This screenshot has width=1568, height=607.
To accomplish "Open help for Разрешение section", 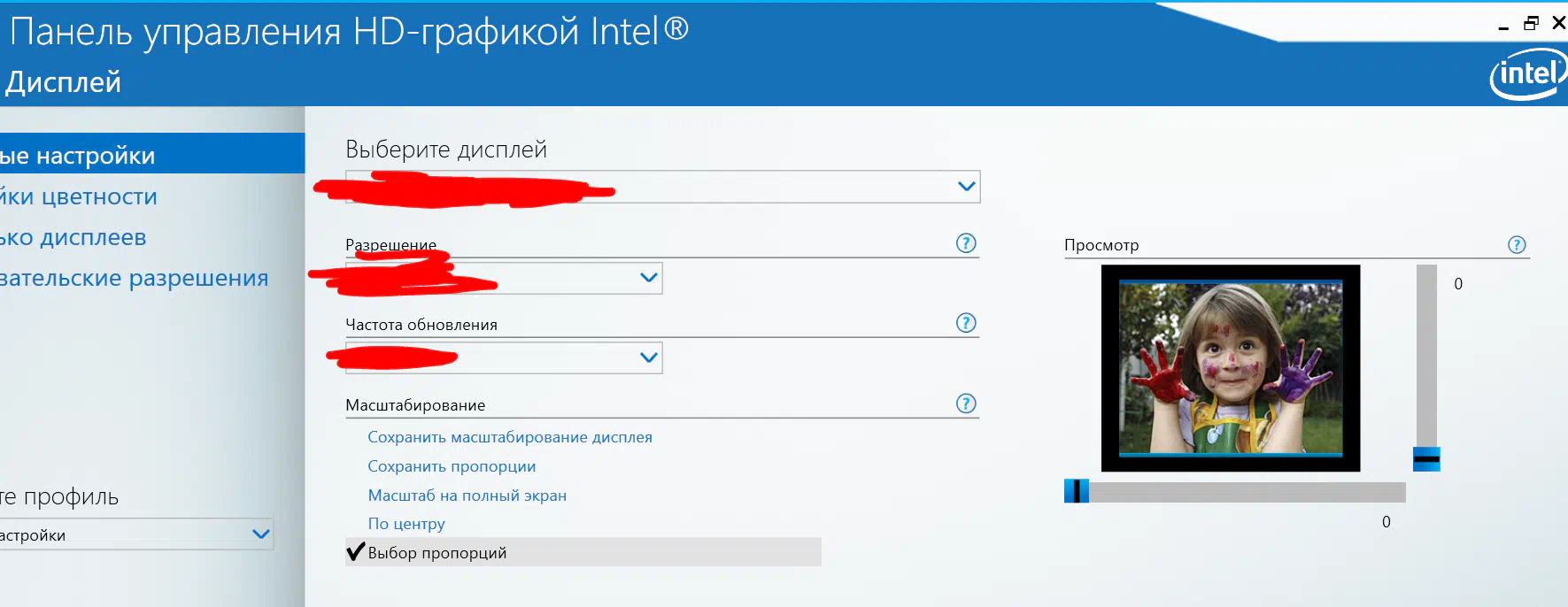I will click(x=966, y=242).
